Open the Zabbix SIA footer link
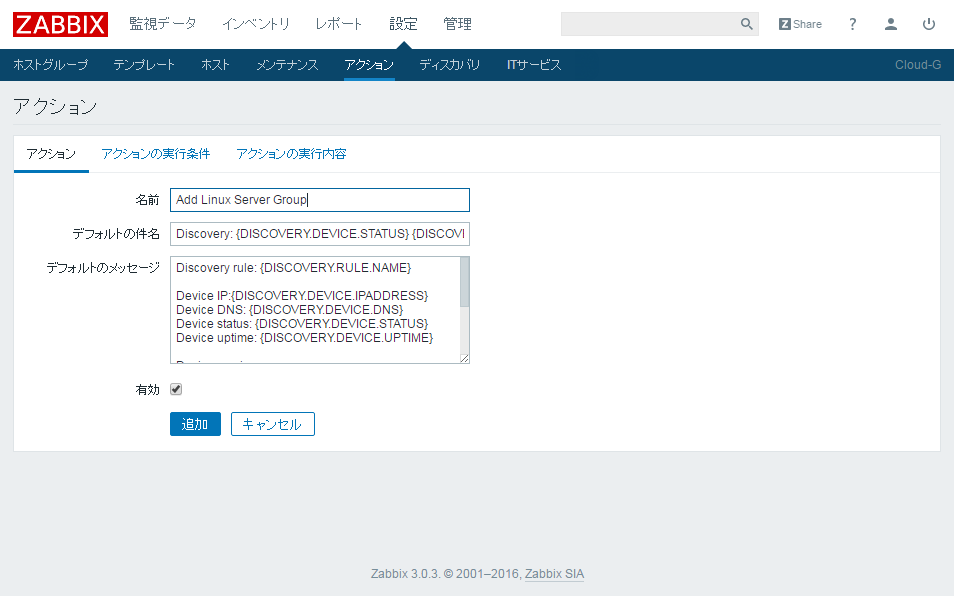The image size is (954, 596). (x=554, y=574)
